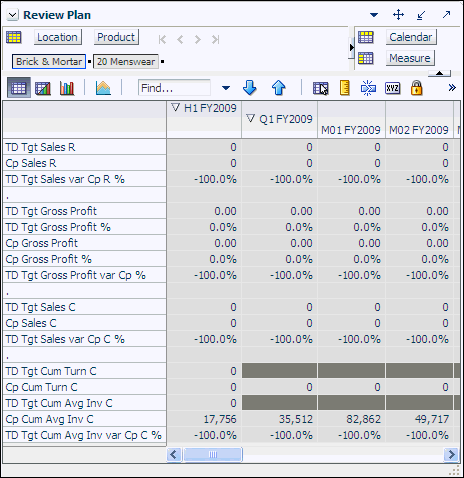Click the 35,512 cell value
The height and width of the screenshot is (478, 464).
296,419
